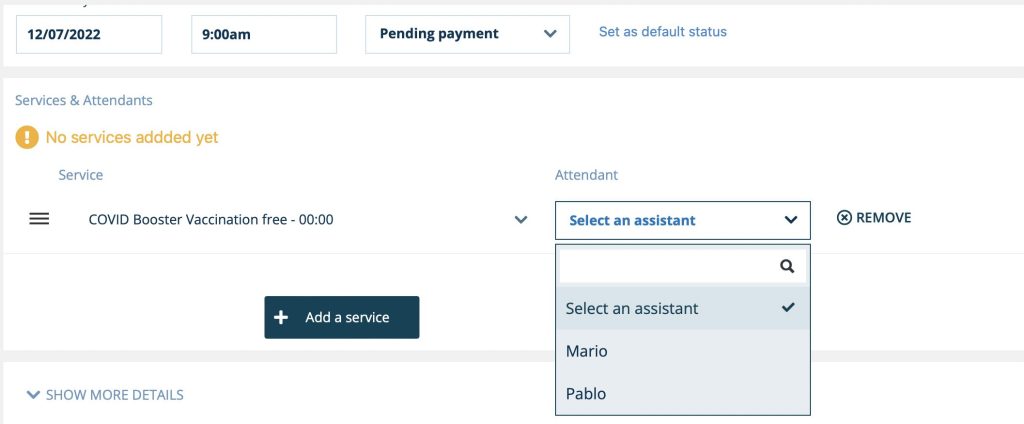
Task: Pick the Select an assistant list option
Action: point(682,308)
